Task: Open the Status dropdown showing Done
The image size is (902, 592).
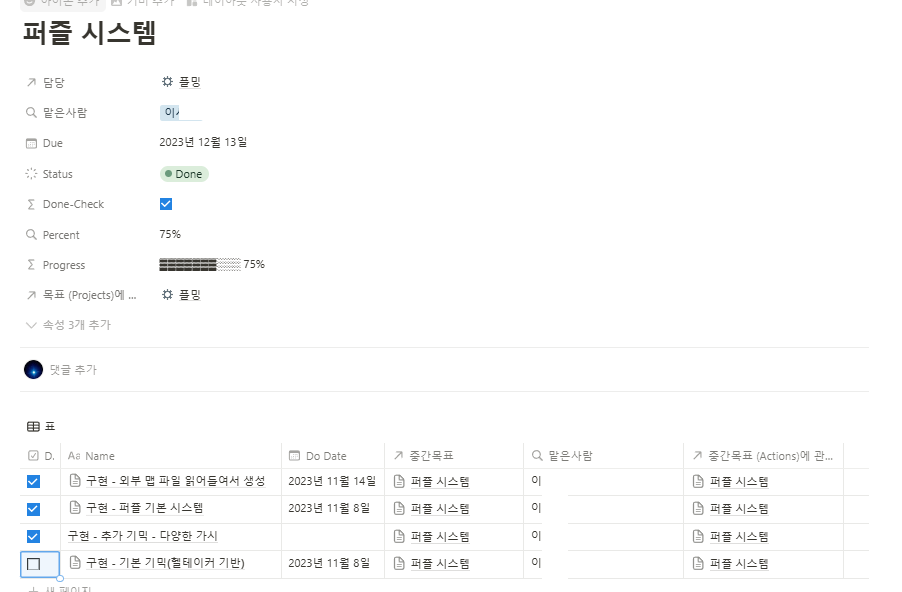Action: 183,173
